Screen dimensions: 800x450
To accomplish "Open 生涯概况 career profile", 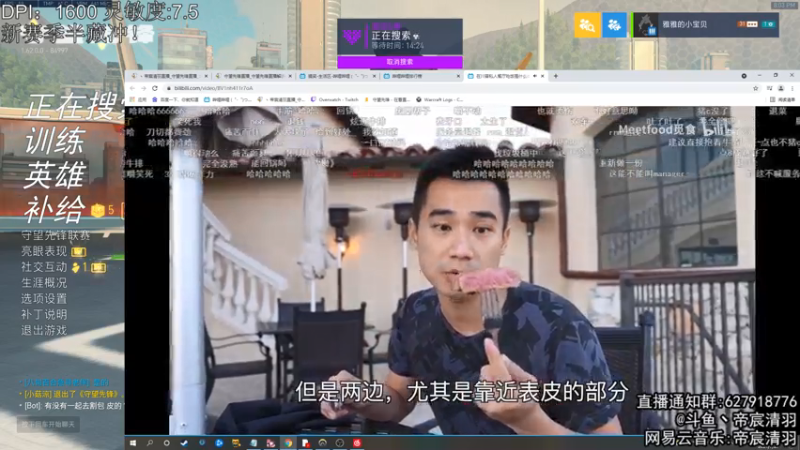I will tap(44, 283).
